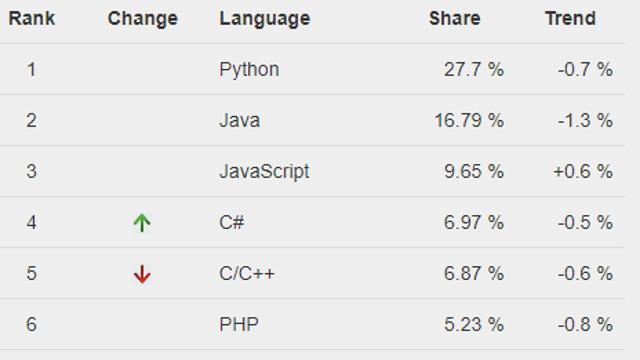This screenshot has width=640, height=360.
Task: Open the Python language entry
Action: pos(249,70)
